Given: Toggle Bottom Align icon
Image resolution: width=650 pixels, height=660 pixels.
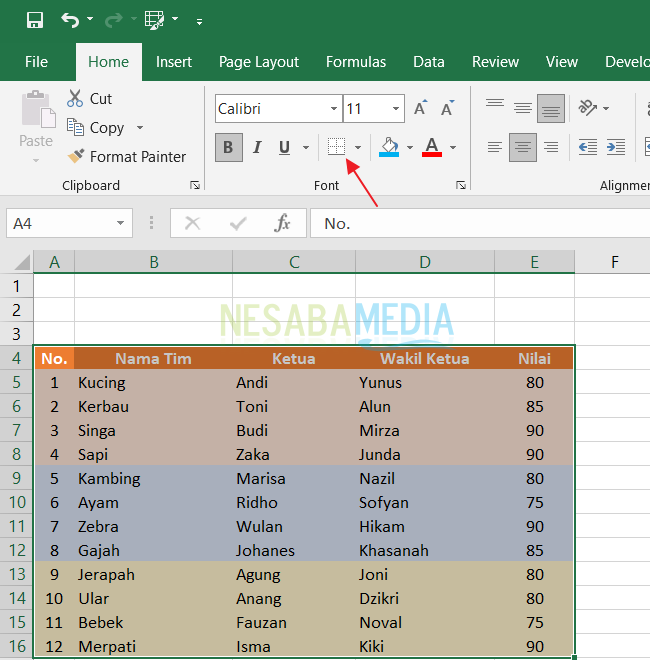Looking at the screenshot, I should (x=551, y=109).
